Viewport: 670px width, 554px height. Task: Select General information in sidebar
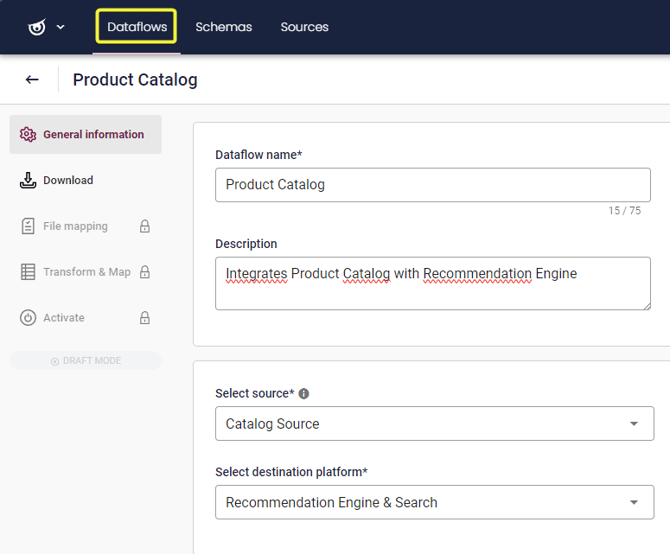point(85,134)
